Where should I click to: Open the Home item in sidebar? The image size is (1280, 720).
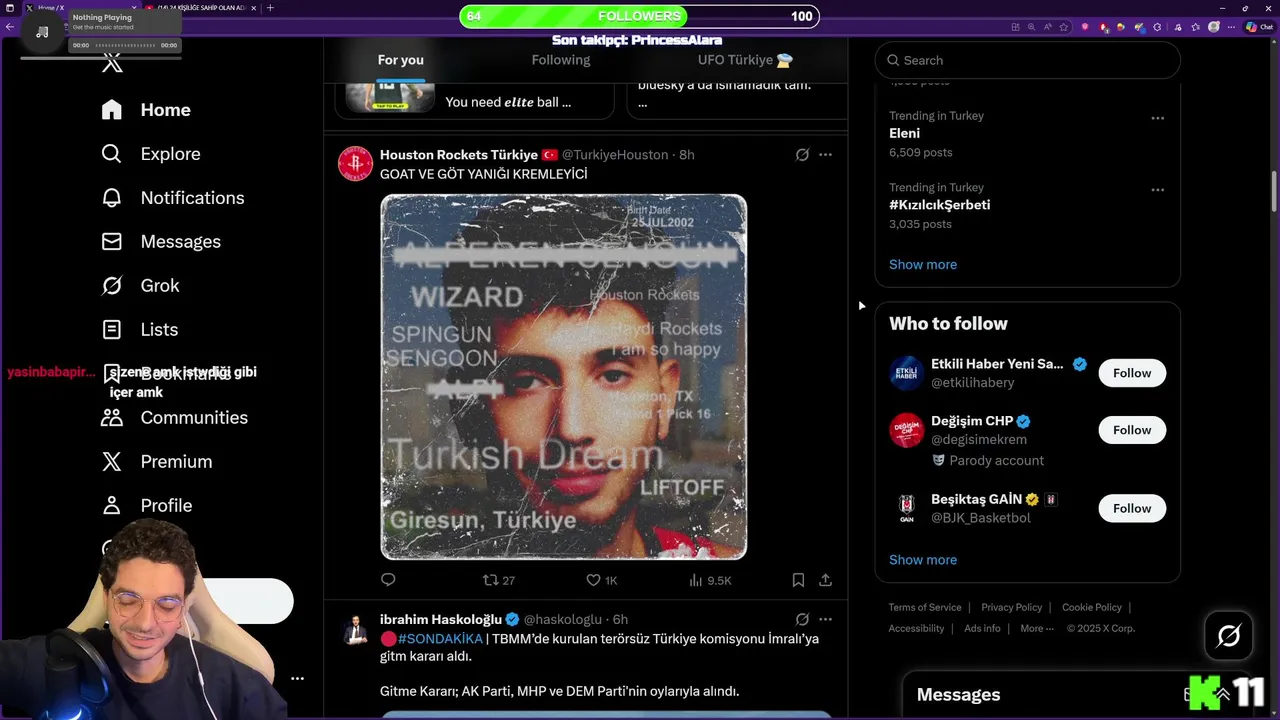pyautogui.click(x=146, y=110)
